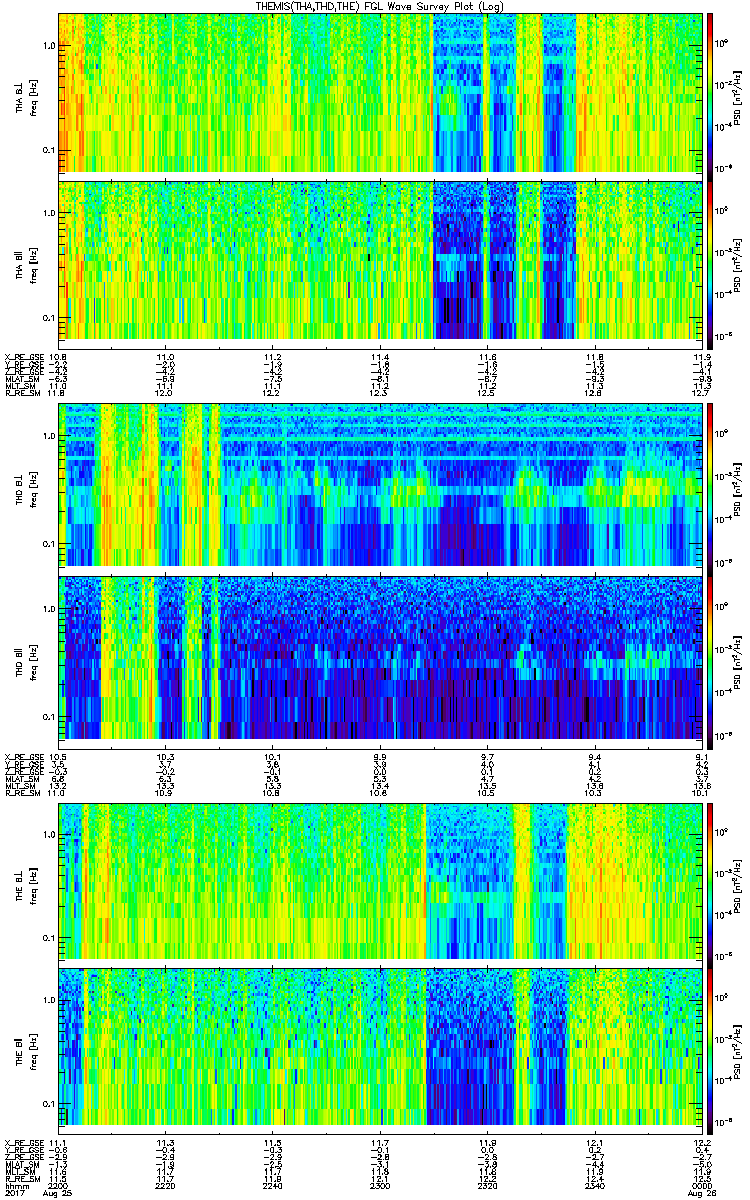The height and width of the screenshot is (1200, 750).
Task: Click X_RE_GSE value 12.2 under THE plots
Action: point(702,1143)
